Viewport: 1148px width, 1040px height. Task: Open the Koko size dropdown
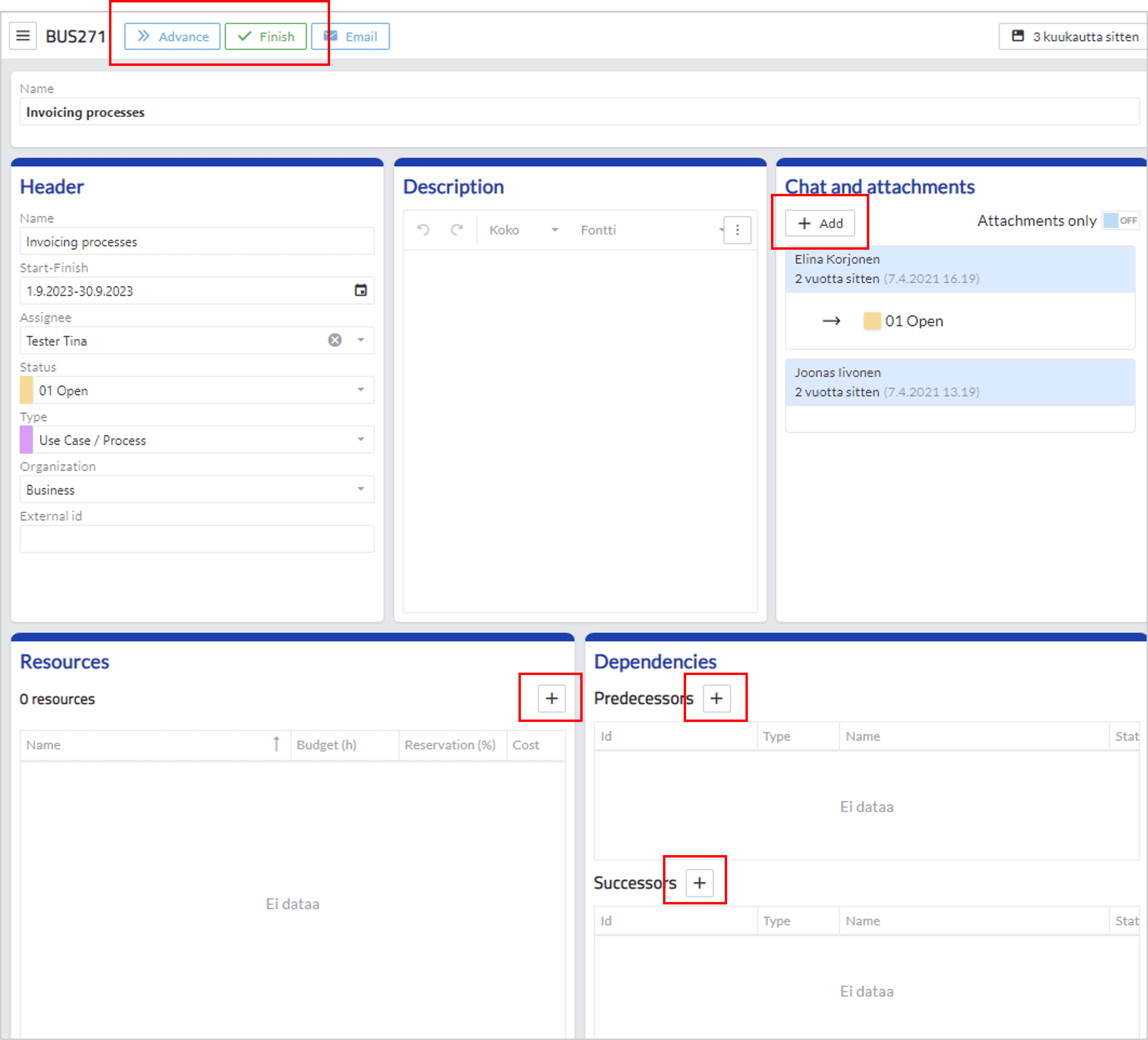tap(524, 229)
